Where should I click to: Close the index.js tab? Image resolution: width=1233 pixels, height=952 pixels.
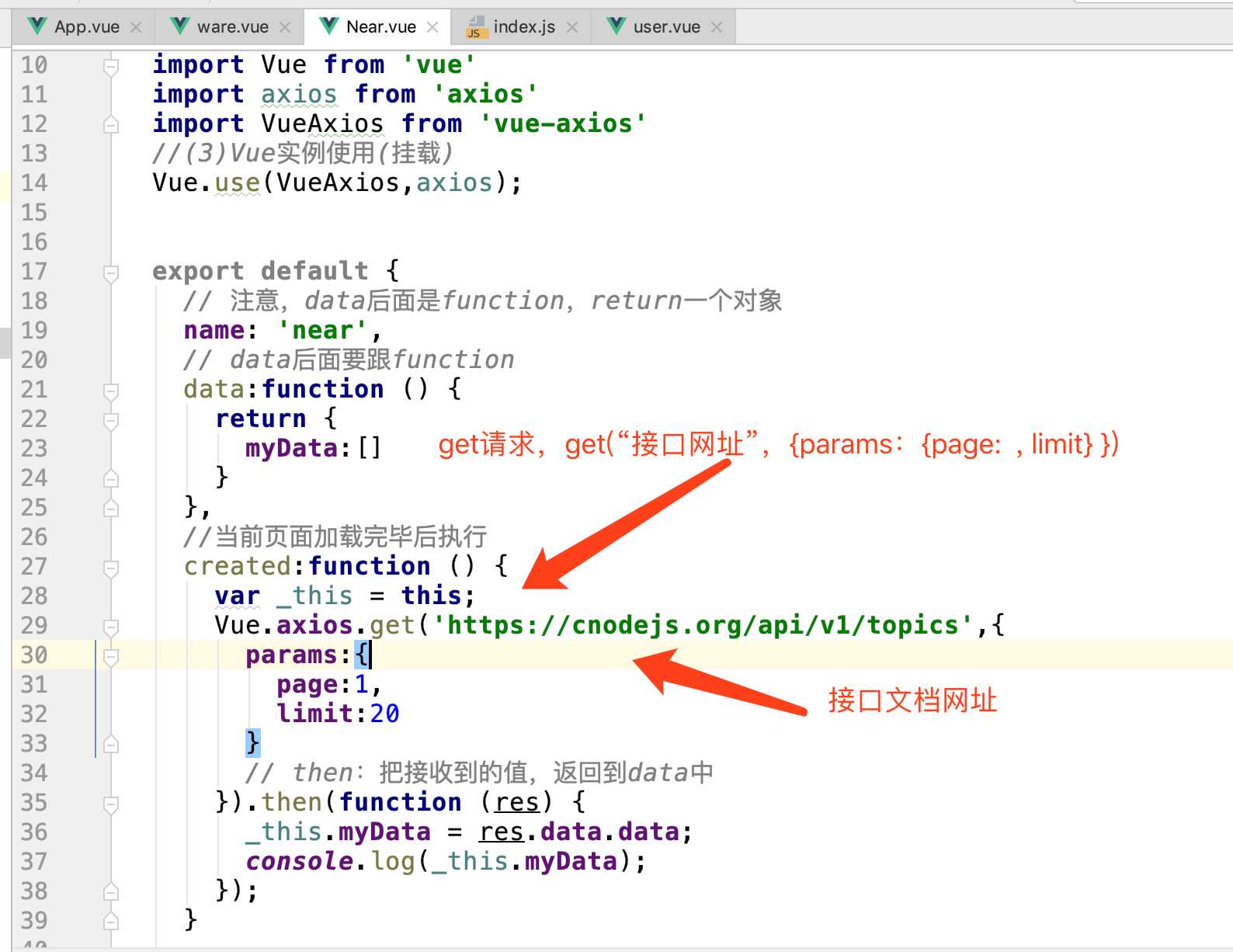point(572,27)
